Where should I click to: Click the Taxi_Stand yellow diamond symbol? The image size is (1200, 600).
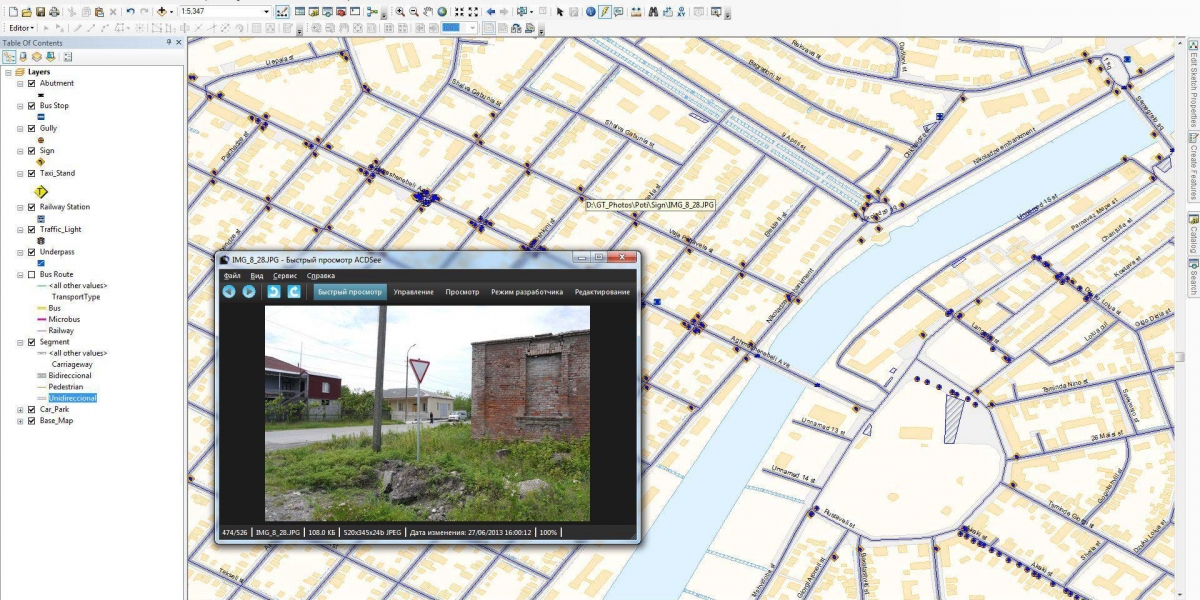pyautogui.click(x=41, y=191)
